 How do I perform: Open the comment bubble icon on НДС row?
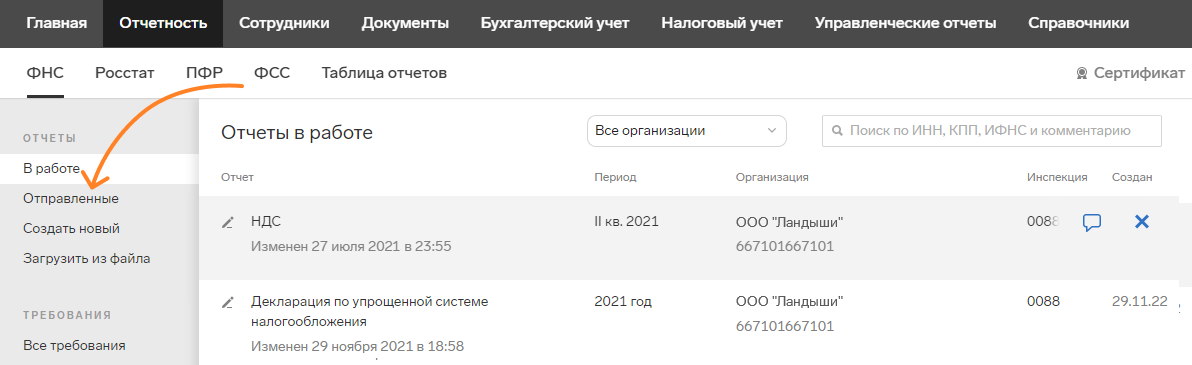(1092, 223)
